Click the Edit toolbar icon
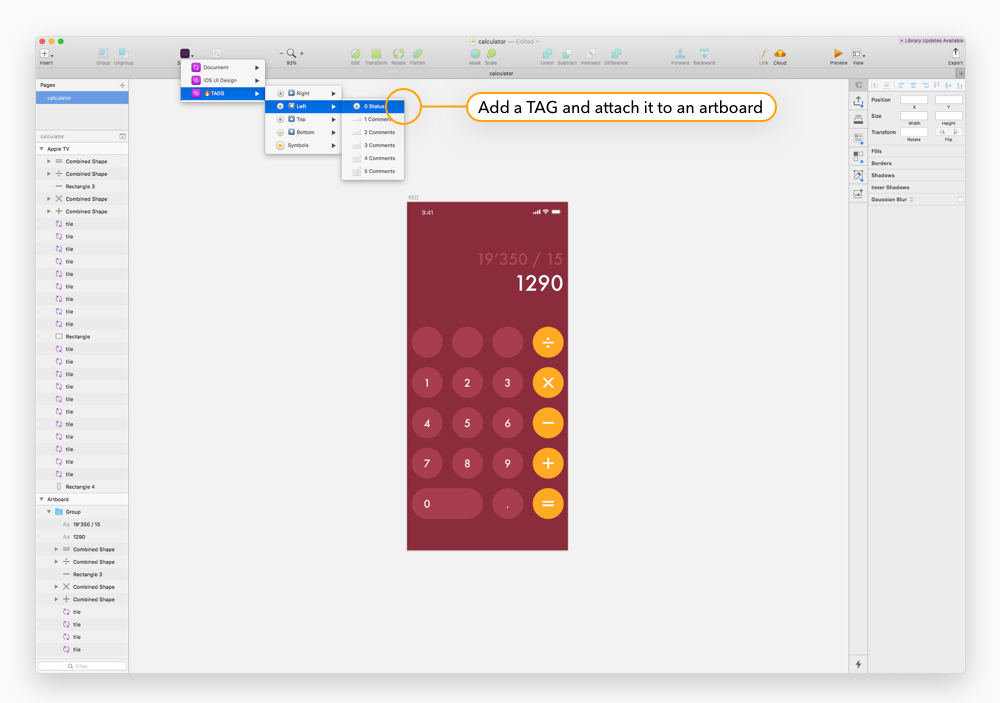This screenshot has height=703, width=1000. 355,54
